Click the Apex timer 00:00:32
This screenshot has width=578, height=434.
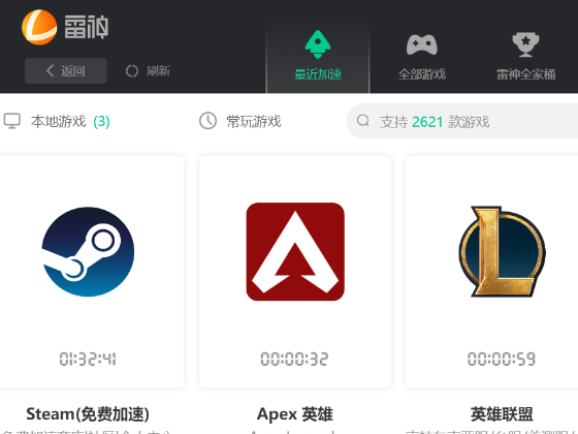coord(294,359)
